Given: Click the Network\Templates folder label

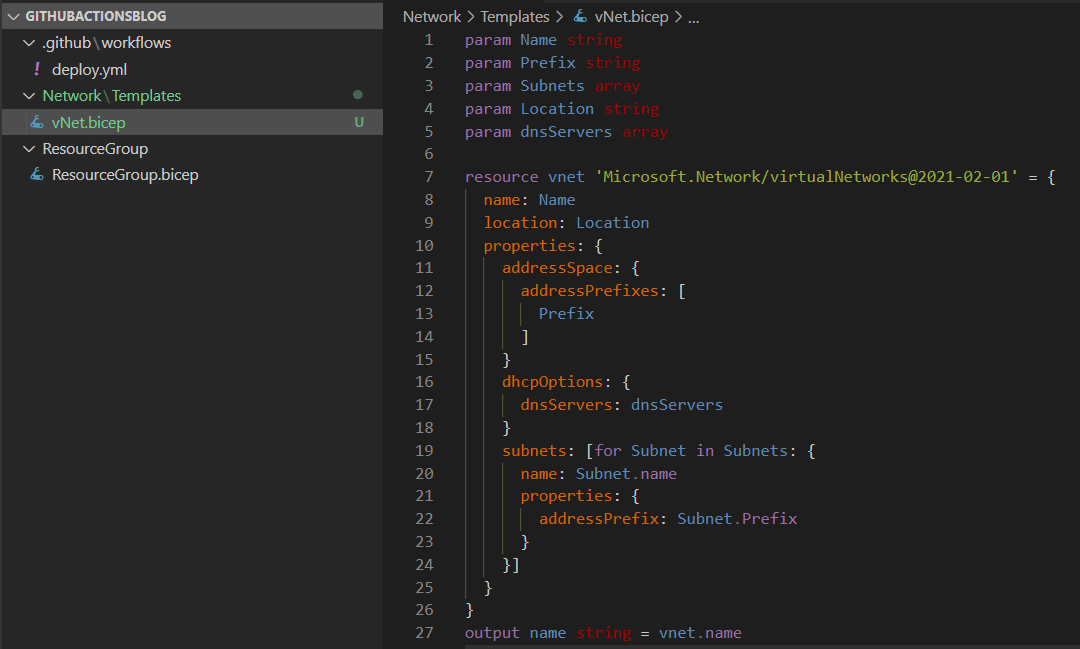Looking at the screenshot, I should (112, 96).
